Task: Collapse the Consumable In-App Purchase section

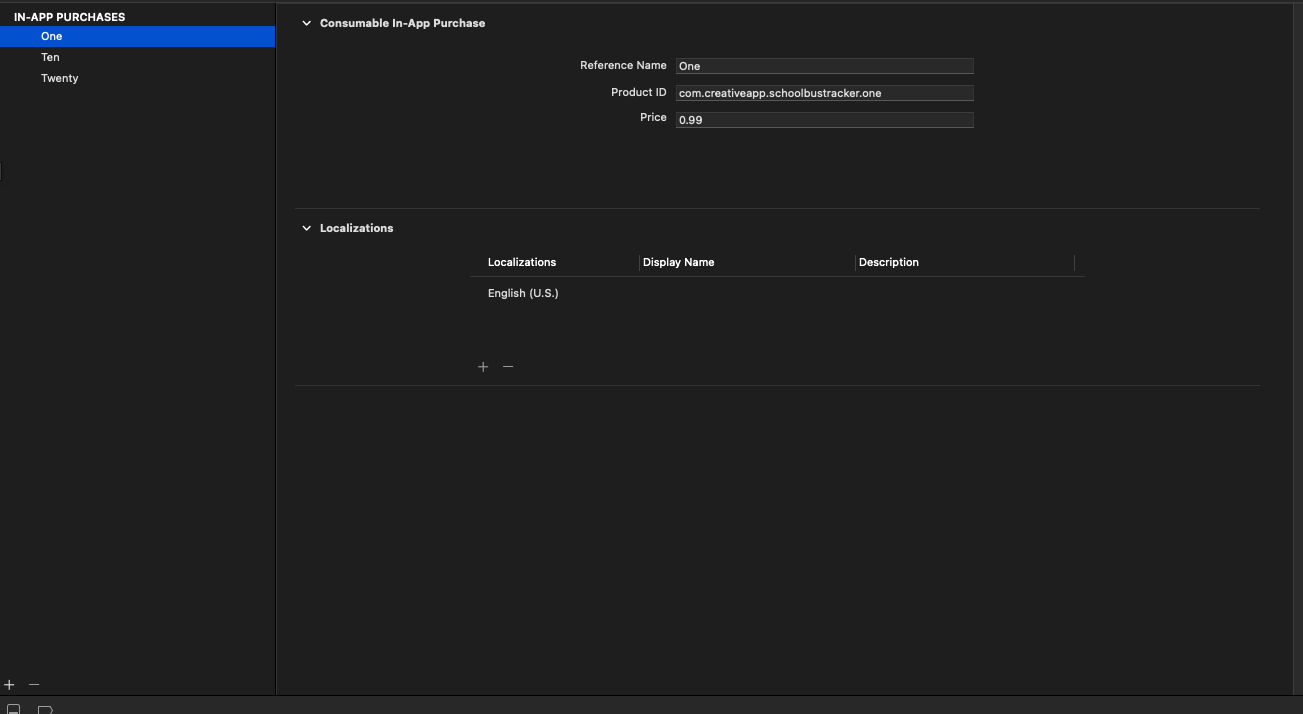Action: point(306,22)
